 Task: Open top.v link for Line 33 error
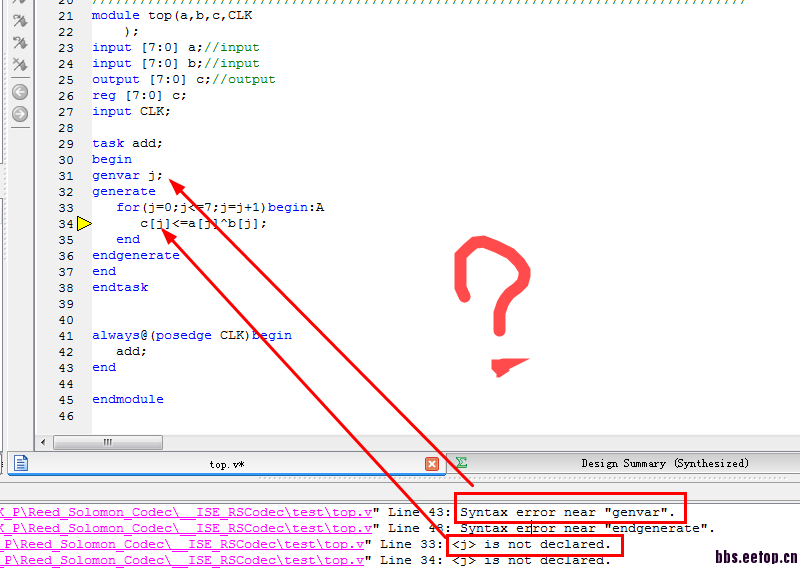(x=182, y=545)
